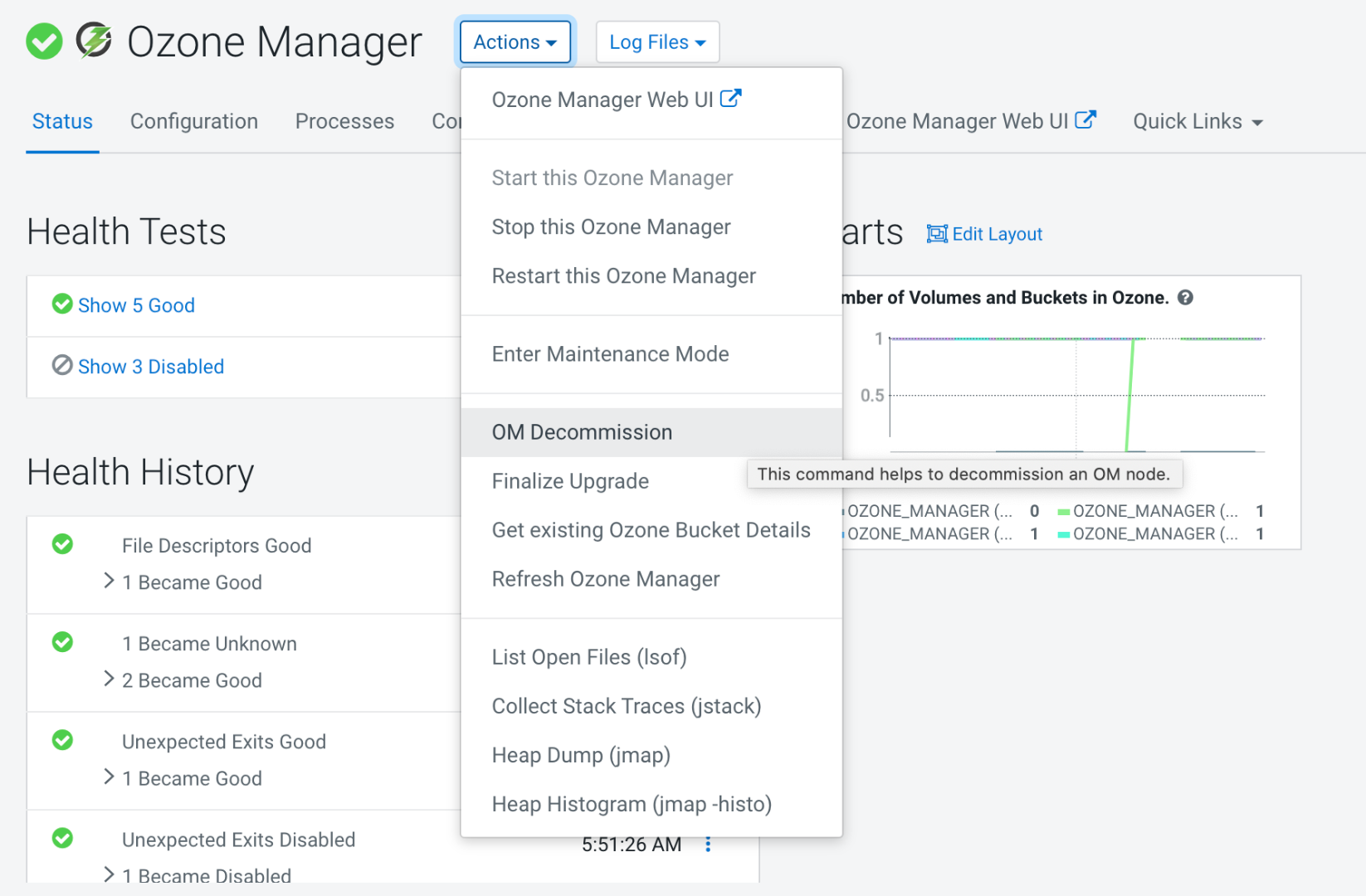Click the Ozone Manager lightning logo icon
The image size is (1366, 896).
[95, 40]
